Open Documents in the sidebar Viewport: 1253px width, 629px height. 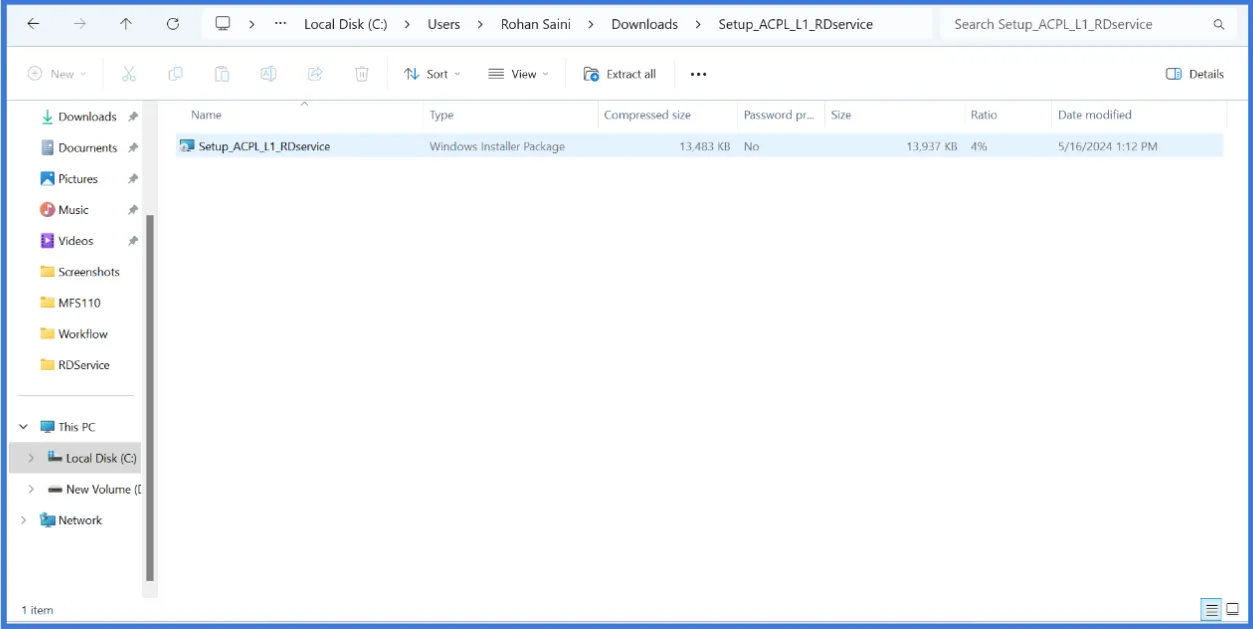pyautogui.click(x=88, y=148)
